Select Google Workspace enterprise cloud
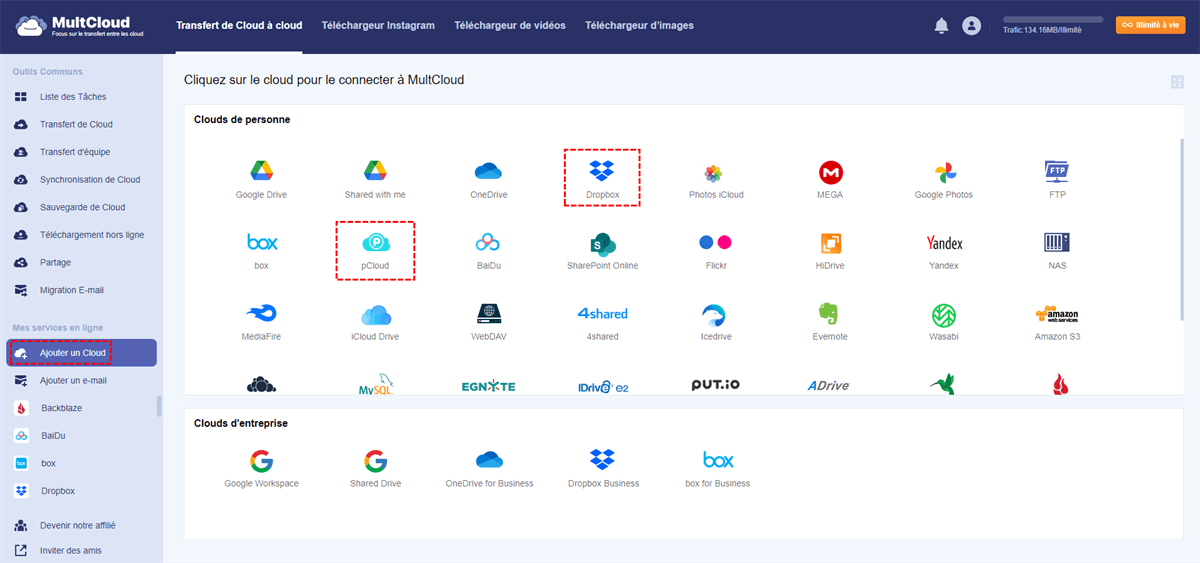The image size is (1200, 563). pyautogui.click(x=261, y=468)
